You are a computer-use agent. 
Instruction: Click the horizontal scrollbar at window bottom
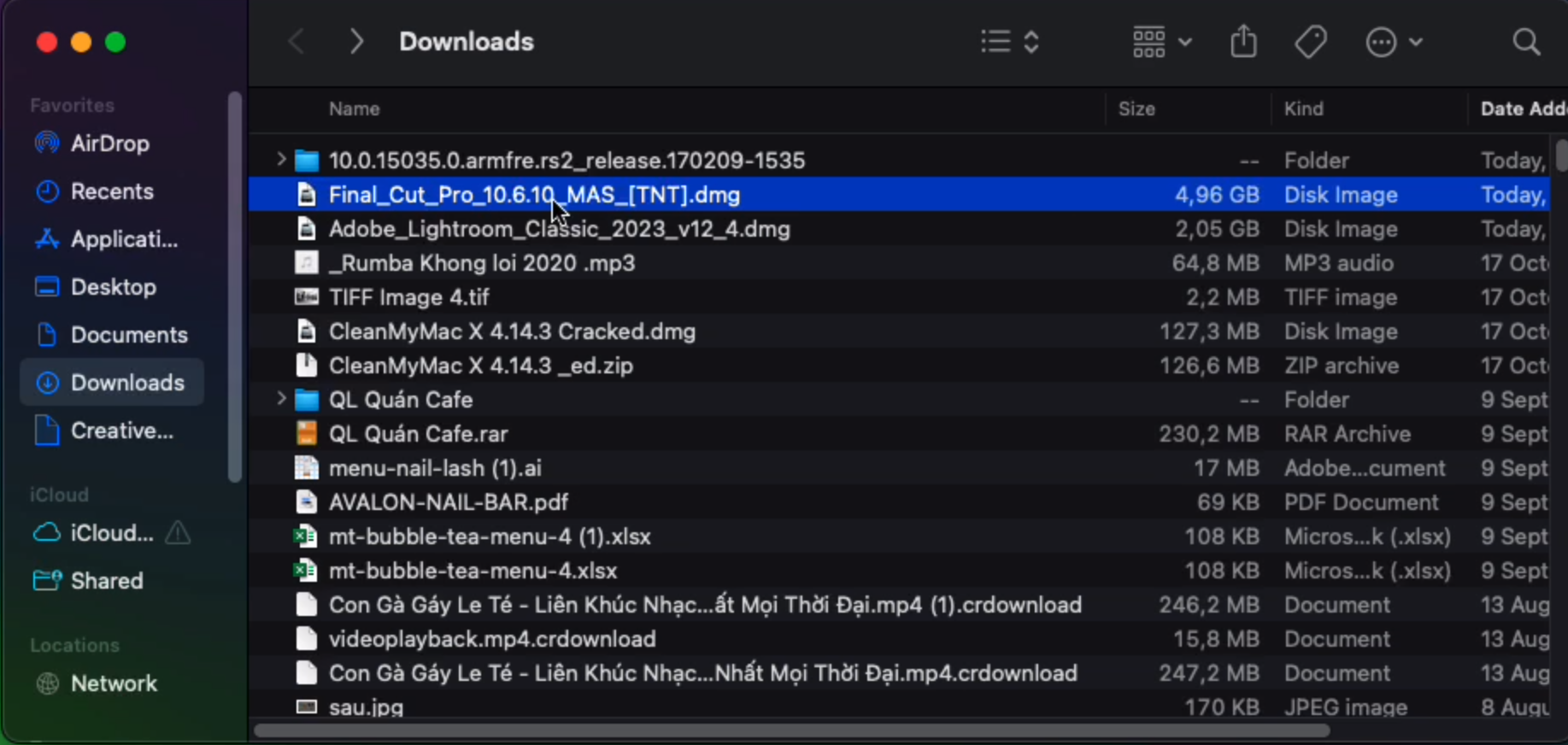coord(791,730)
